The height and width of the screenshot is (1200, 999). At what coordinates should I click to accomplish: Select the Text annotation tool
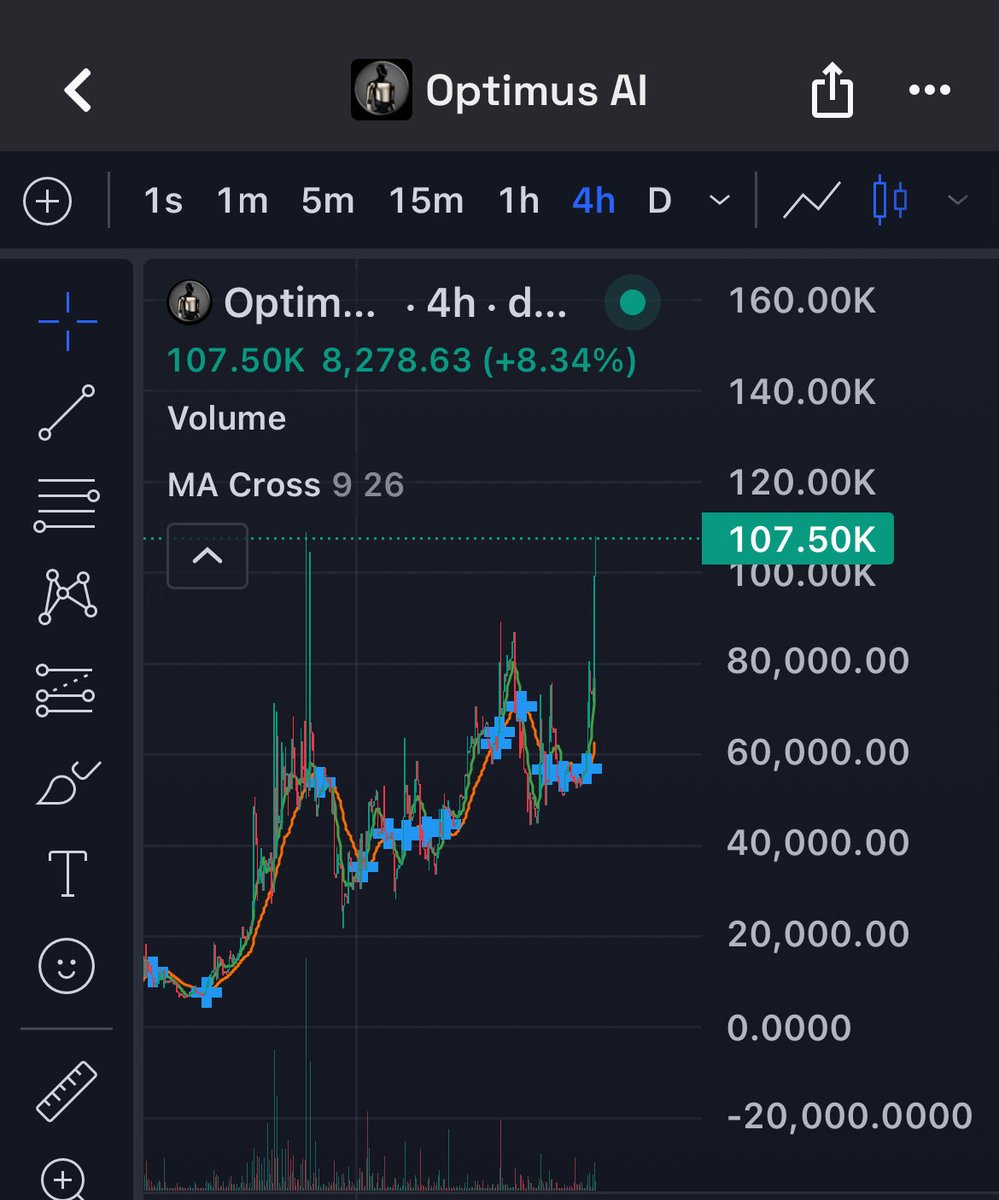click(67, 874)
